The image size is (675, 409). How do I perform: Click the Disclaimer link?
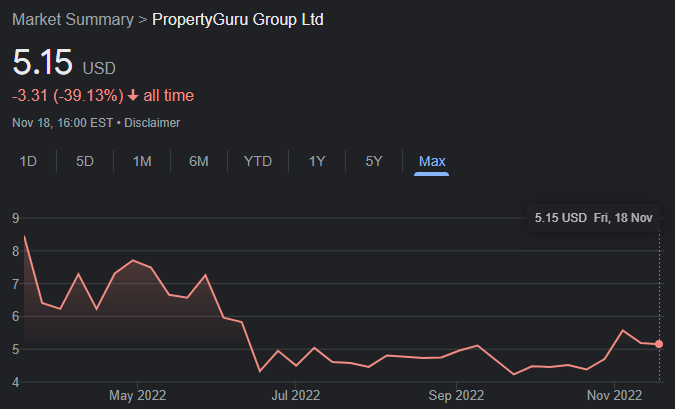click(152, 123)
